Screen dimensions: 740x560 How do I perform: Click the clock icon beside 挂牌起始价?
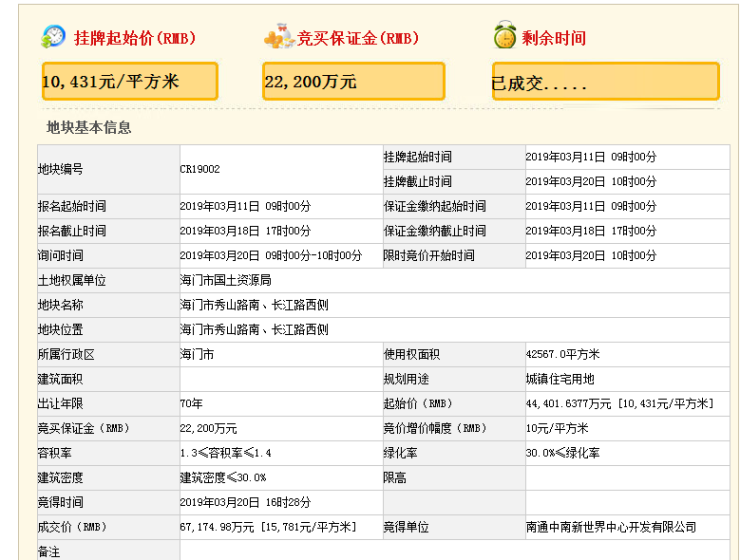click(x=53, y=36)
